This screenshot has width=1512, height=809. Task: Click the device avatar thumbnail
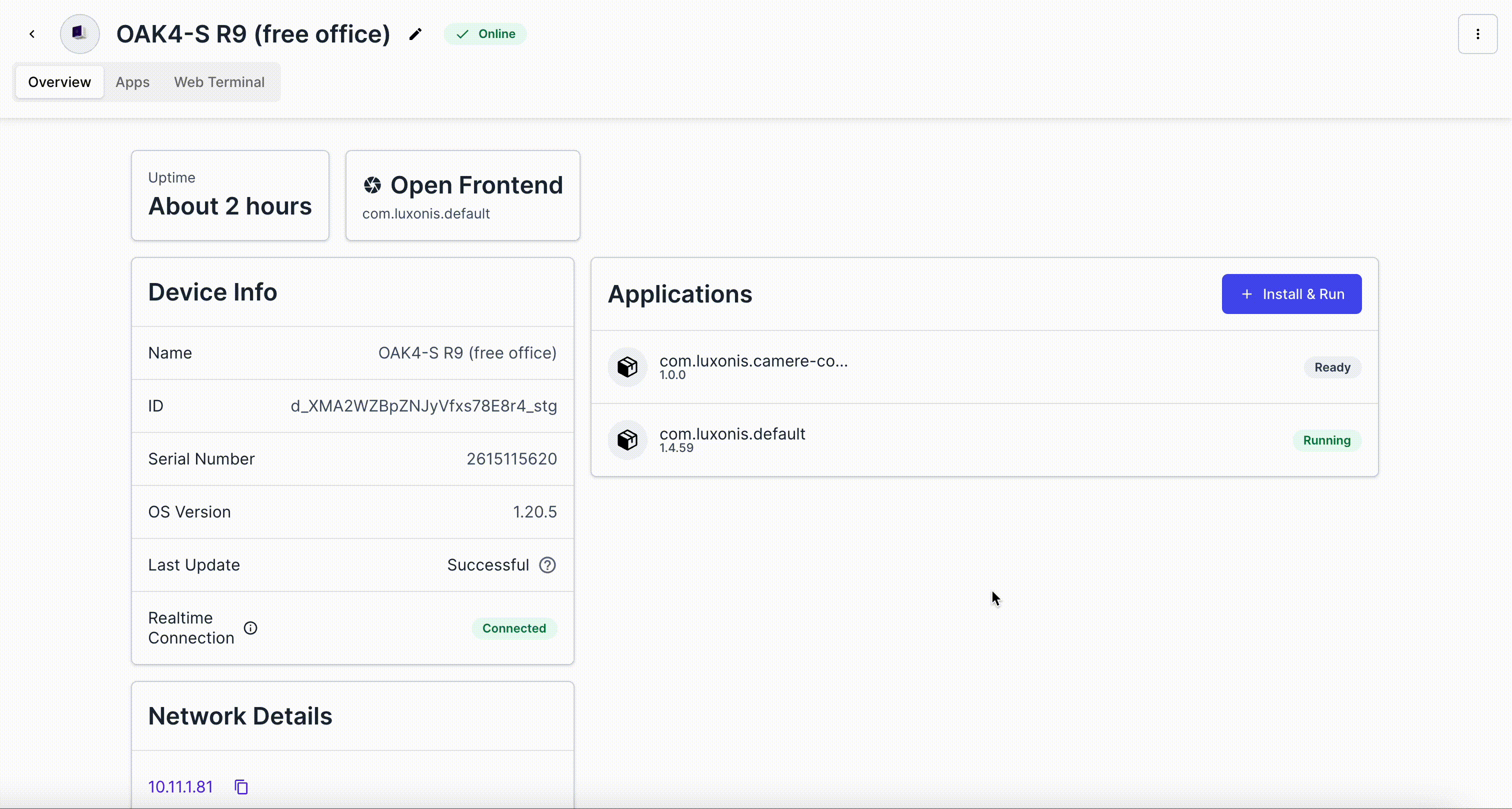click(80, 34)
